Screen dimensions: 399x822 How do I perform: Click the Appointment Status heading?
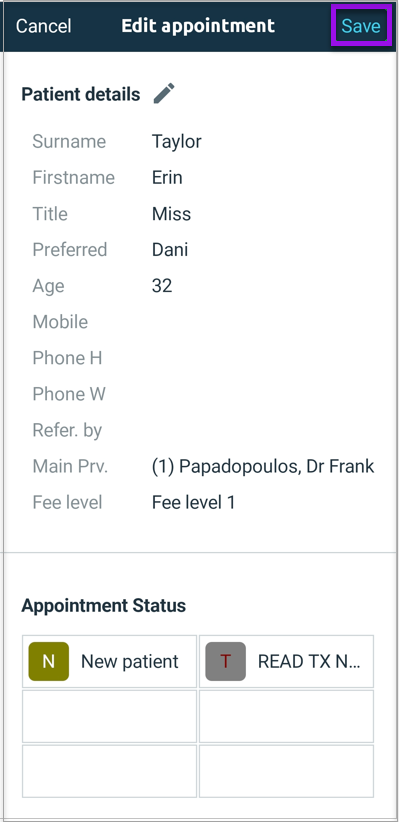pos(104,605)
